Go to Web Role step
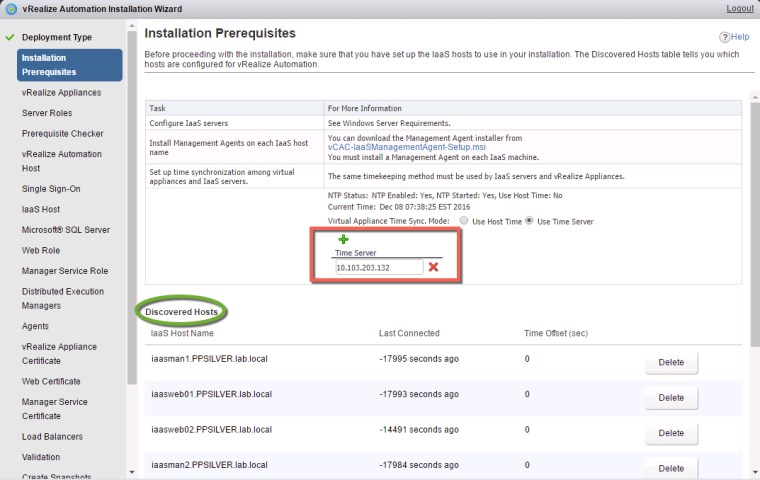 tap(41, 250)
